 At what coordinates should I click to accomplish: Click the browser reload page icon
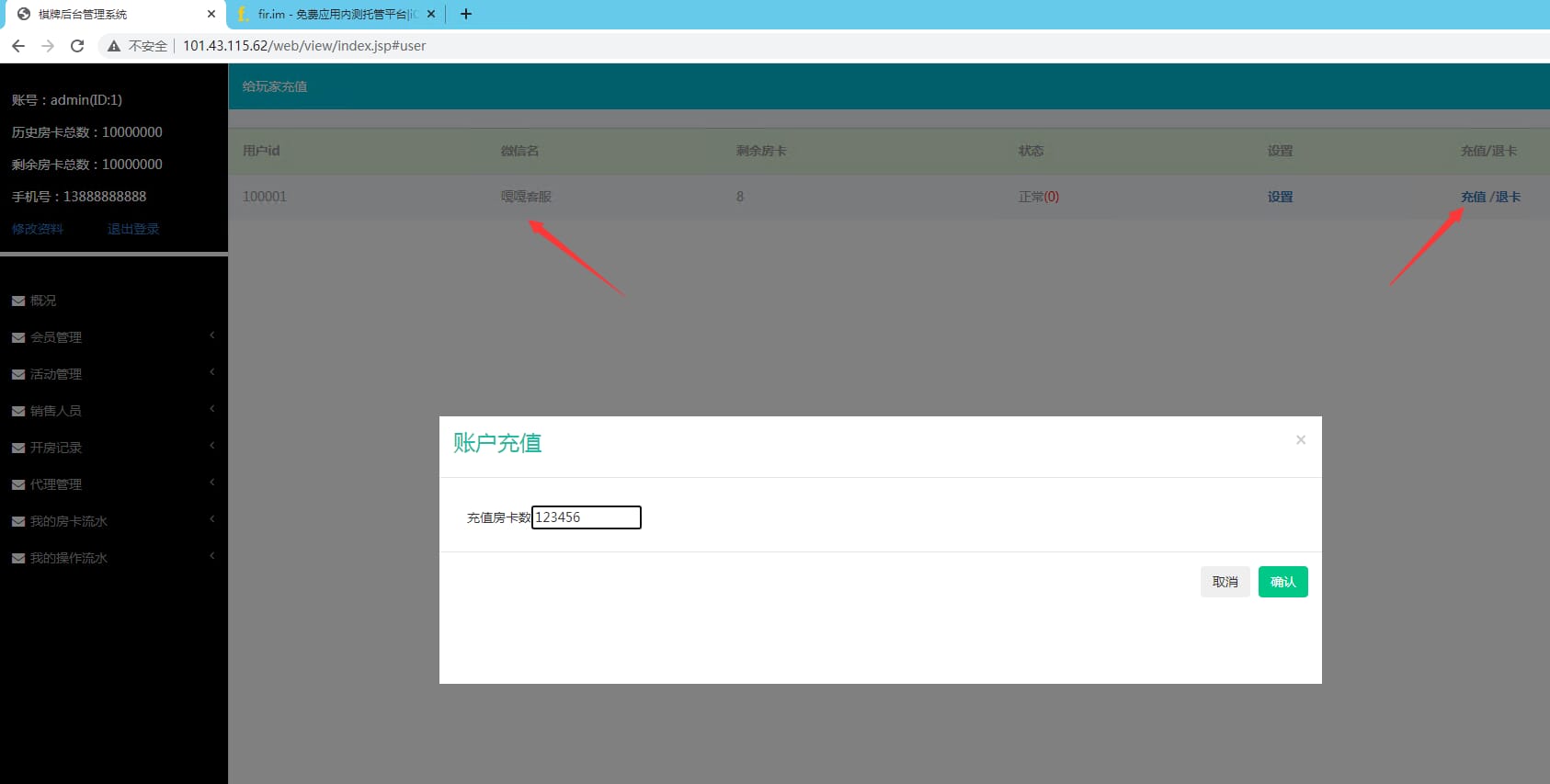pyautogui.click(x=77, y=46)
